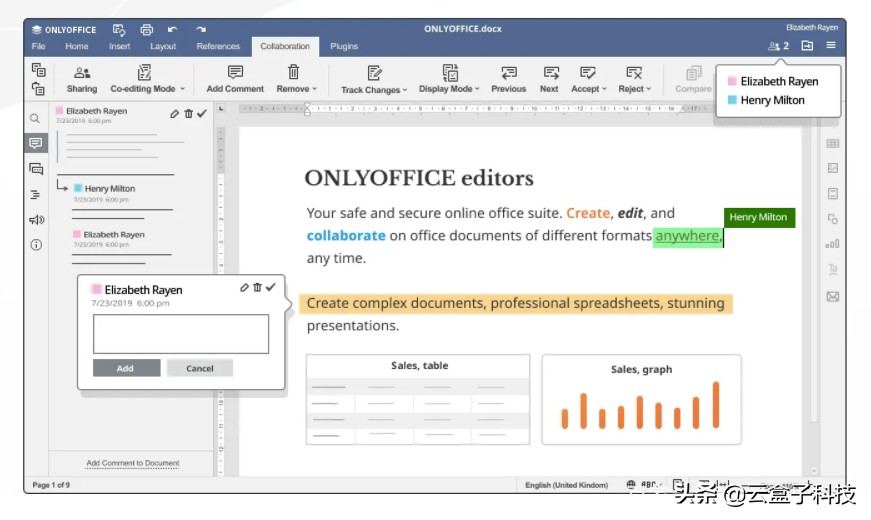Click the blue "collaborate" word in the document
This screenshot has width=871, height=520.
point(346,236)
